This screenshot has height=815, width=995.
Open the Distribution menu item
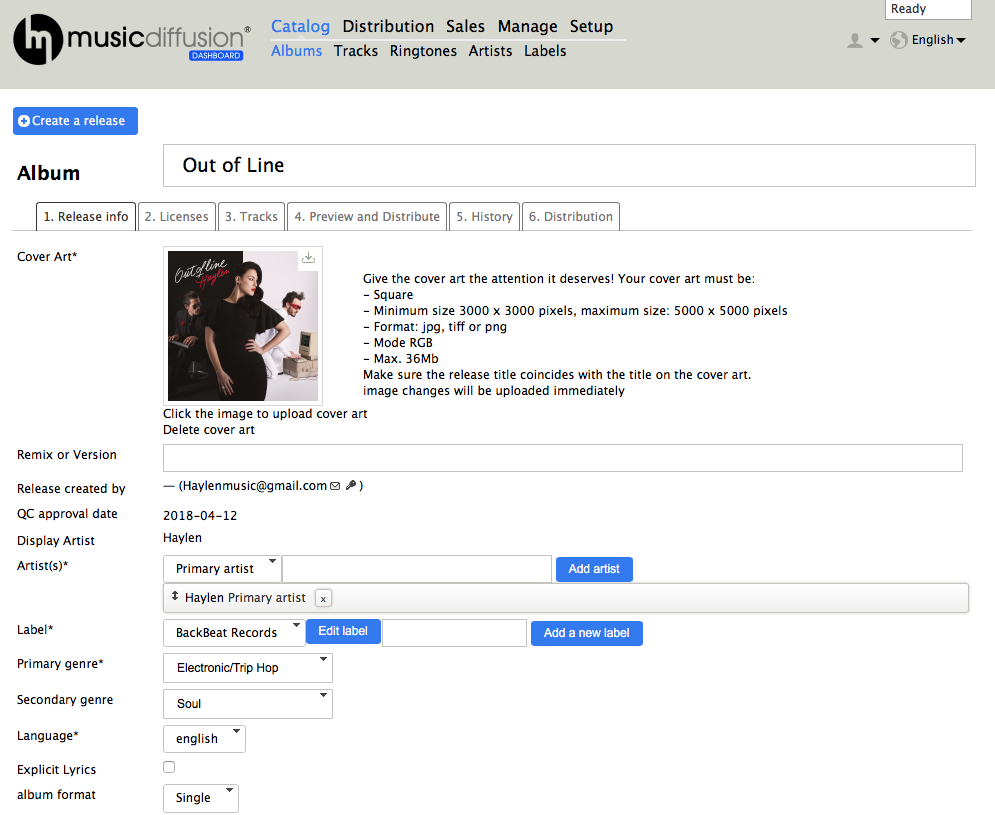tap(388, 26)
